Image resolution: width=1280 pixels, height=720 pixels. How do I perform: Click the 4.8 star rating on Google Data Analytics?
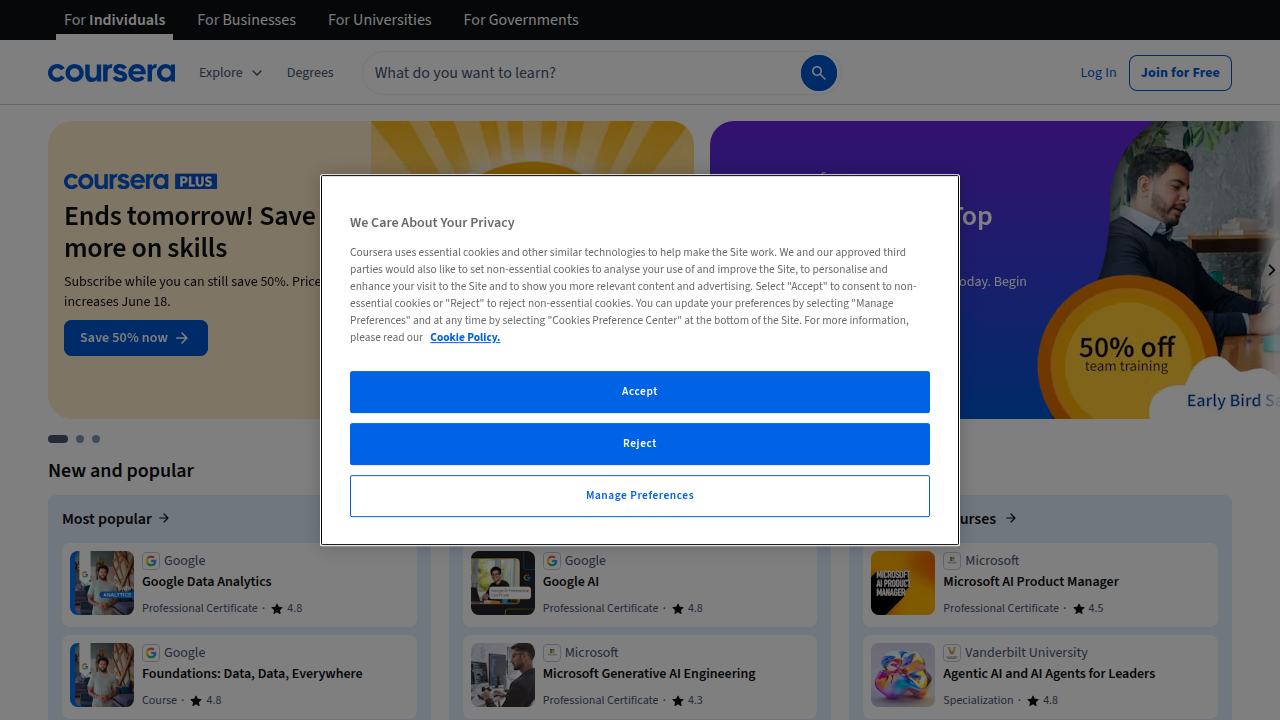point(286,608)
